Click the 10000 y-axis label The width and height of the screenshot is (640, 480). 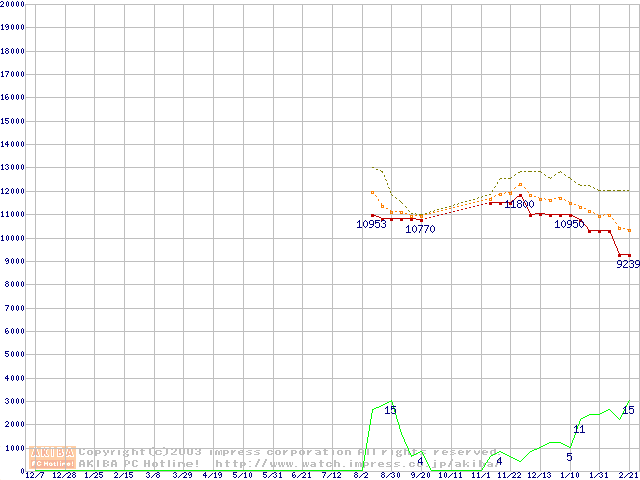point(13,238)
